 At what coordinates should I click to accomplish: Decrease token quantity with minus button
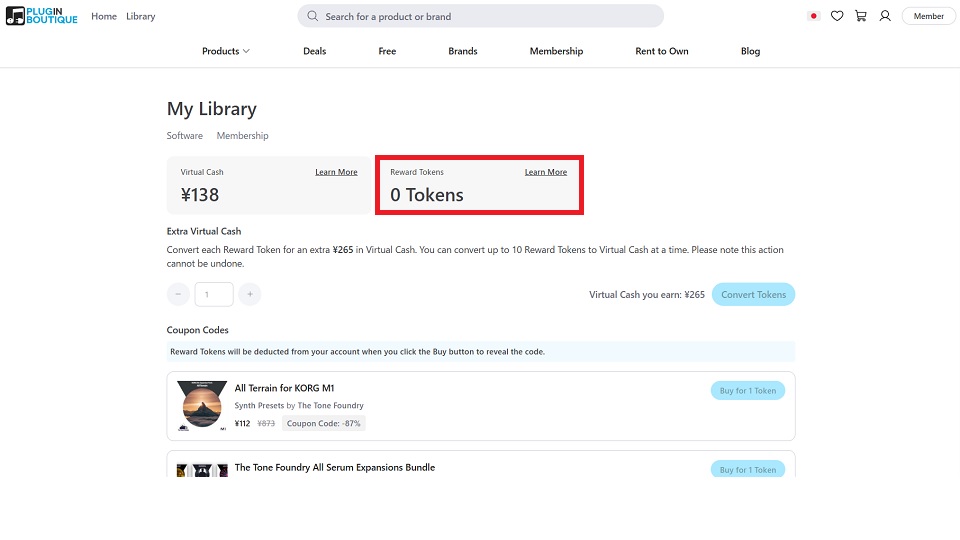tap(178, 294)
